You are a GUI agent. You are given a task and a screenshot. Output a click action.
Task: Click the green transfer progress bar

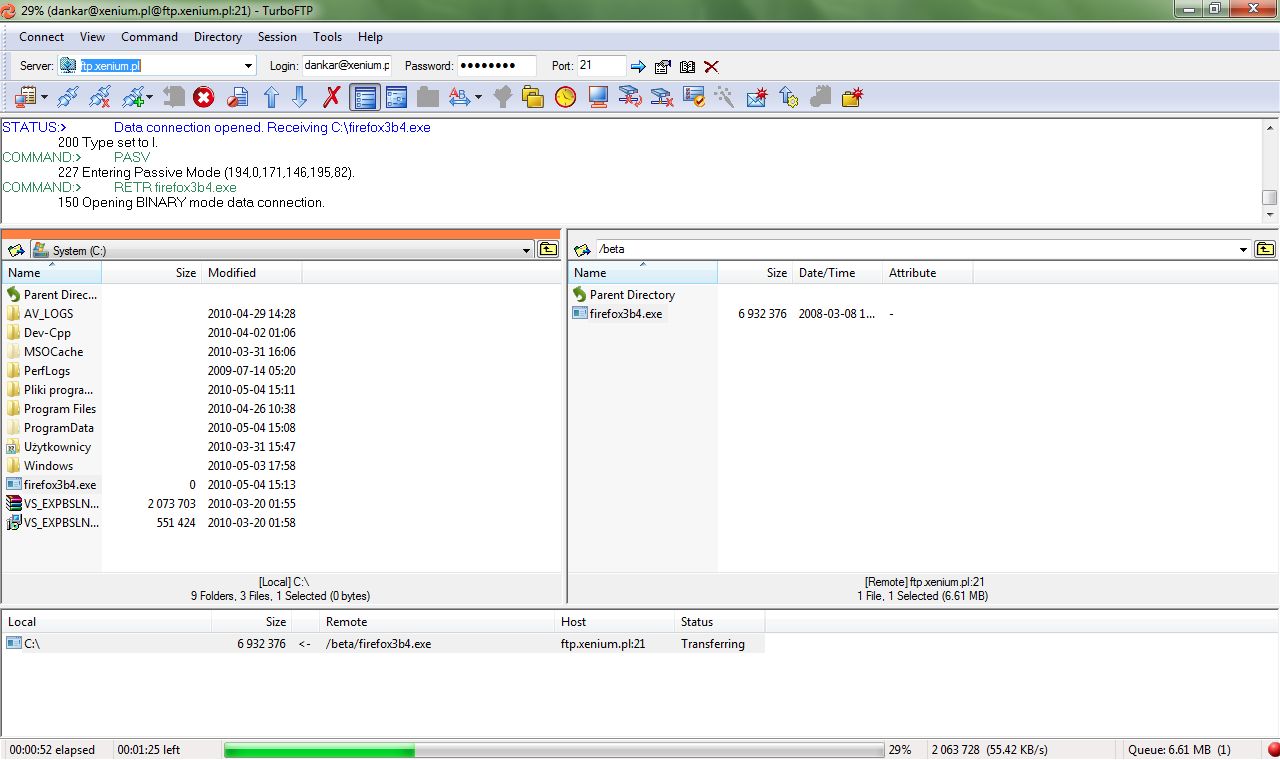tap(553, 750)
